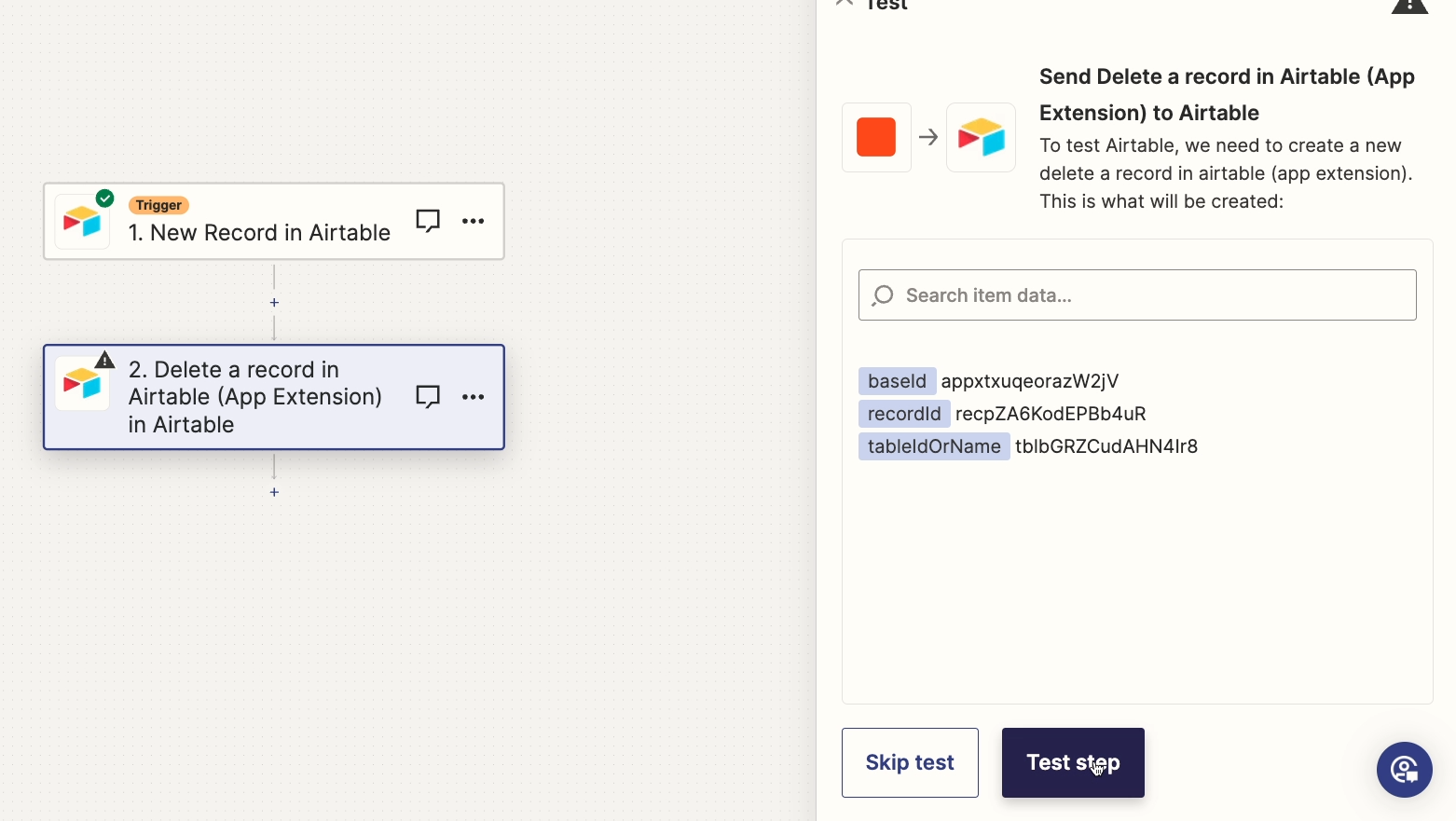Image resolution: width=1456 pixels, height=821 pixels.
Task: Click the arrow between Zapier and Airtable icons
Action: 928,138
